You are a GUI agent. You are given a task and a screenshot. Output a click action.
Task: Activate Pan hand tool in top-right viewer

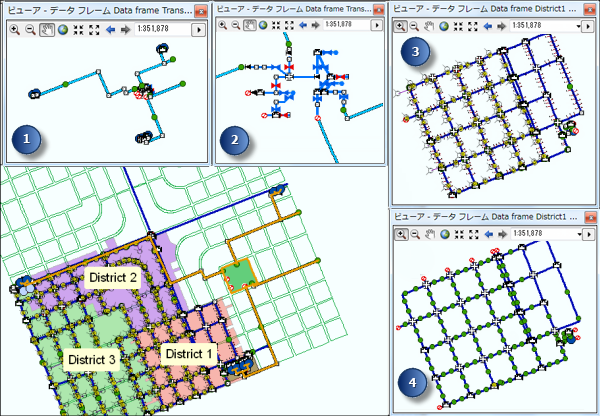(x=429, y=26)
